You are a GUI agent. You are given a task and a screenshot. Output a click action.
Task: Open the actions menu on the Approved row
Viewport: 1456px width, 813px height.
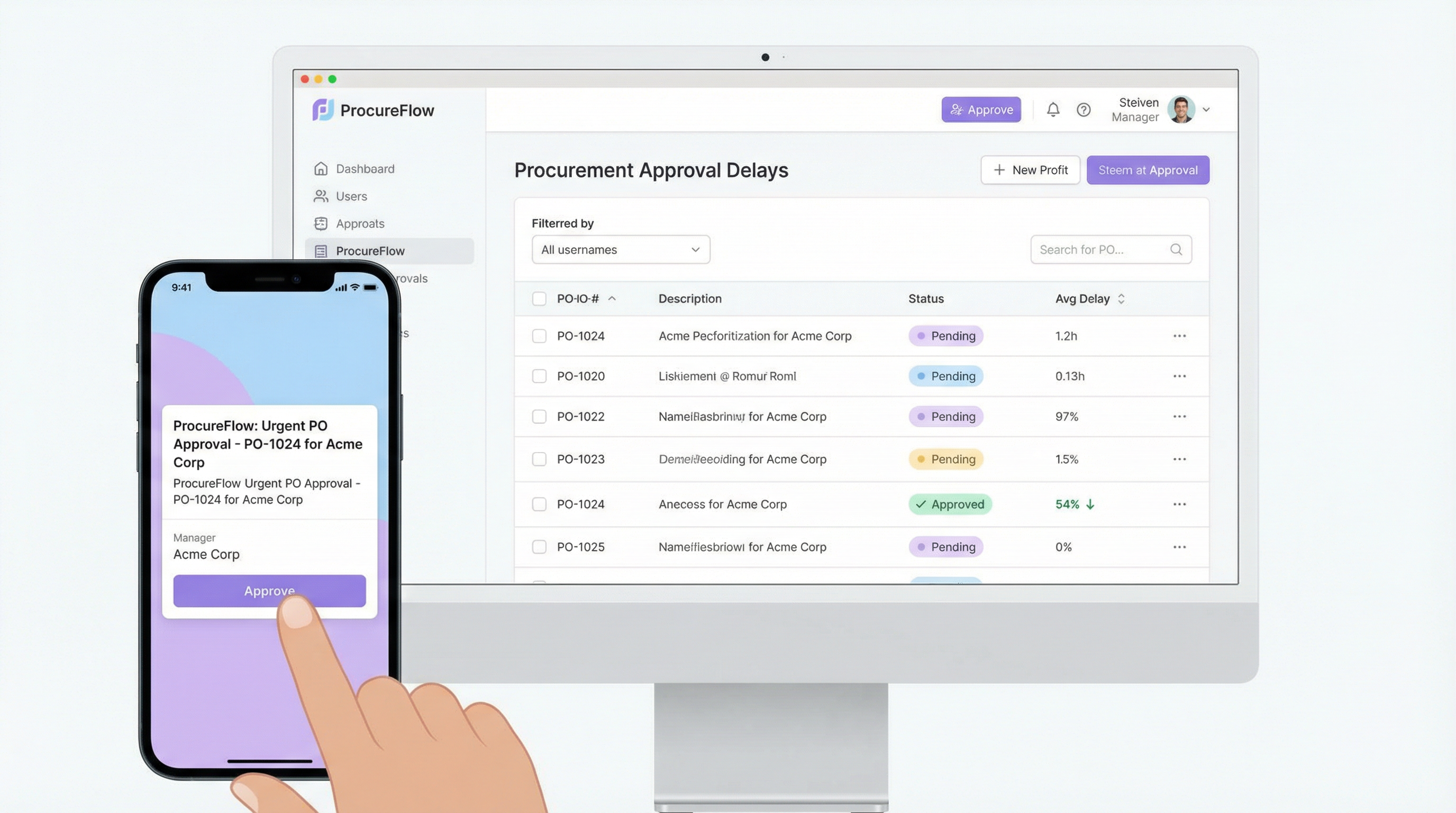[x=1179, y=504]
